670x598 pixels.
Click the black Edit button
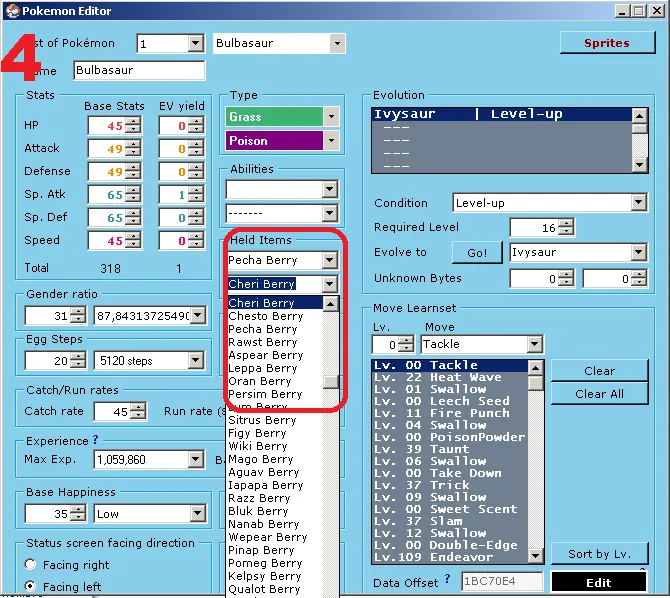point(599,582)
